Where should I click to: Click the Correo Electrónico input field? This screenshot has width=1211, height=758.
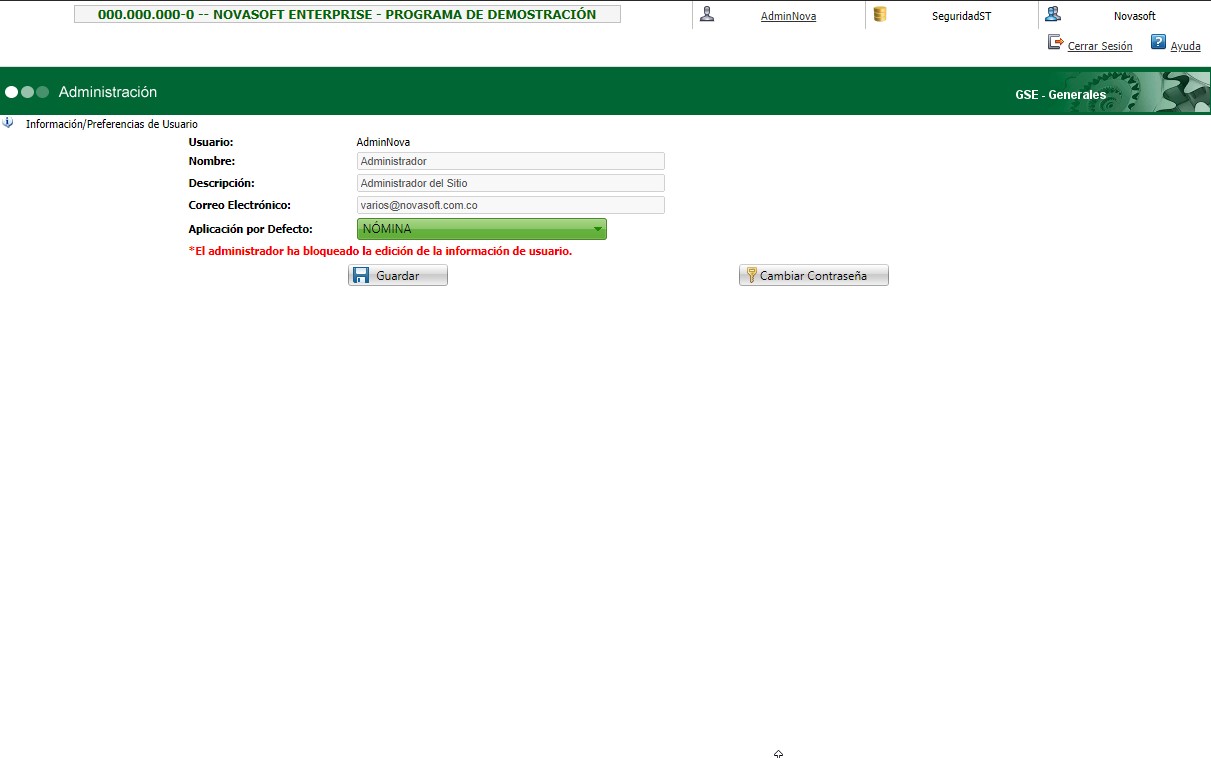[x=511, y=205]
